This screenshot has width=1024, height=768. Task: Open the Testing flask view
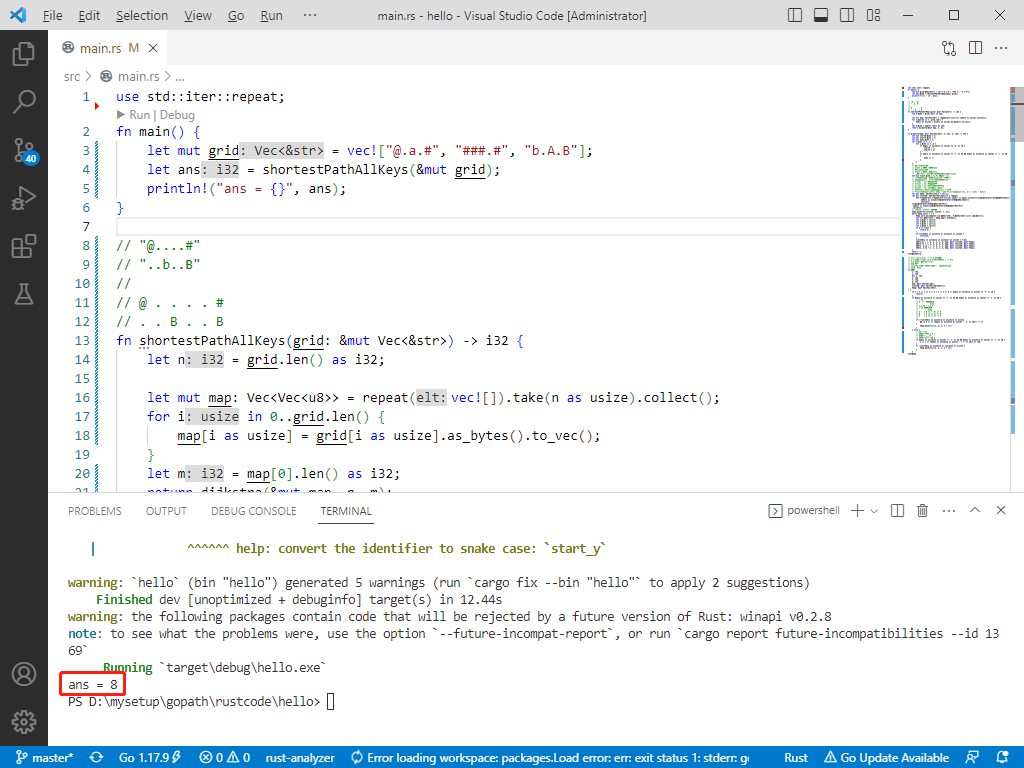(24, 295)
